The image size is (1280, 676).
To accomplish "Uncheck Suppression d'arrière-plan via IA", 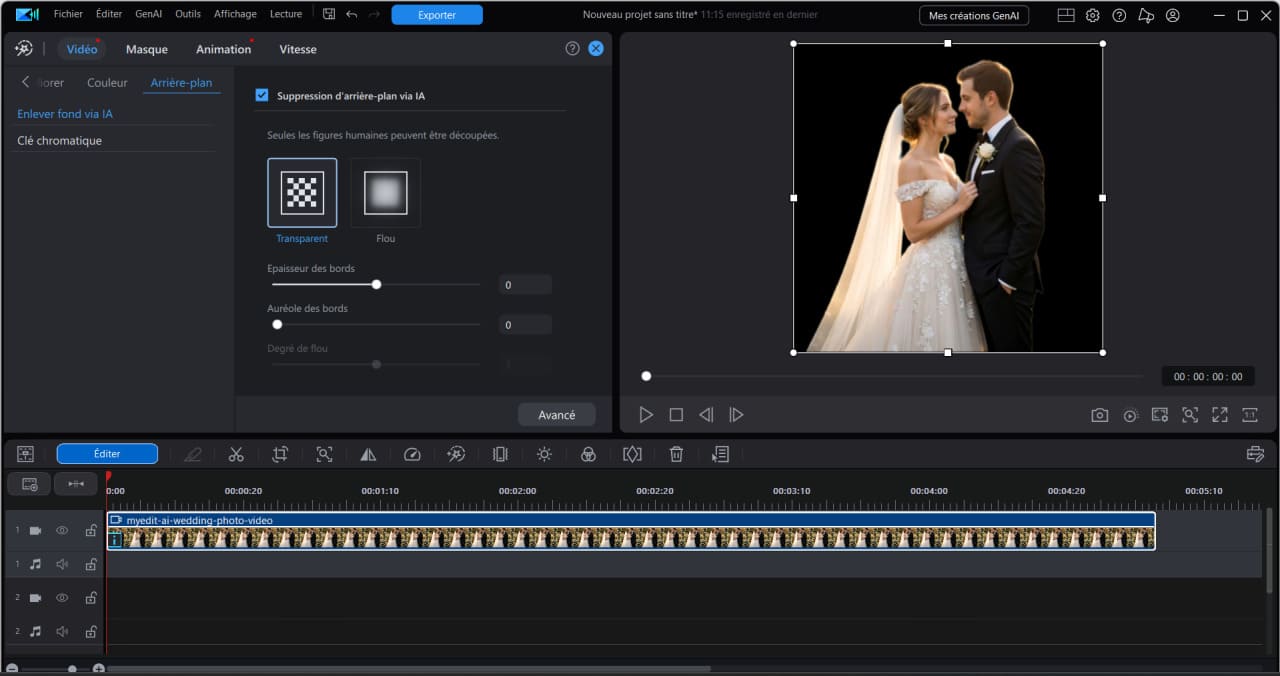I will (x=262, y=95).
